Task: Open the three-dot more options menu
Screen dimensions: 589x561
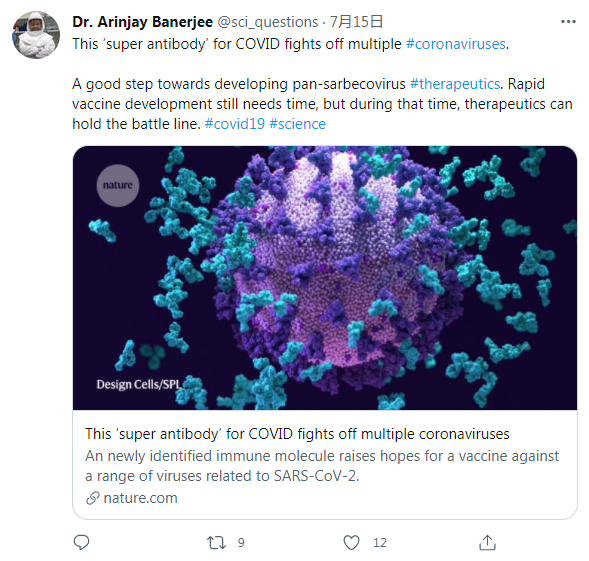Action: point(568,22)
